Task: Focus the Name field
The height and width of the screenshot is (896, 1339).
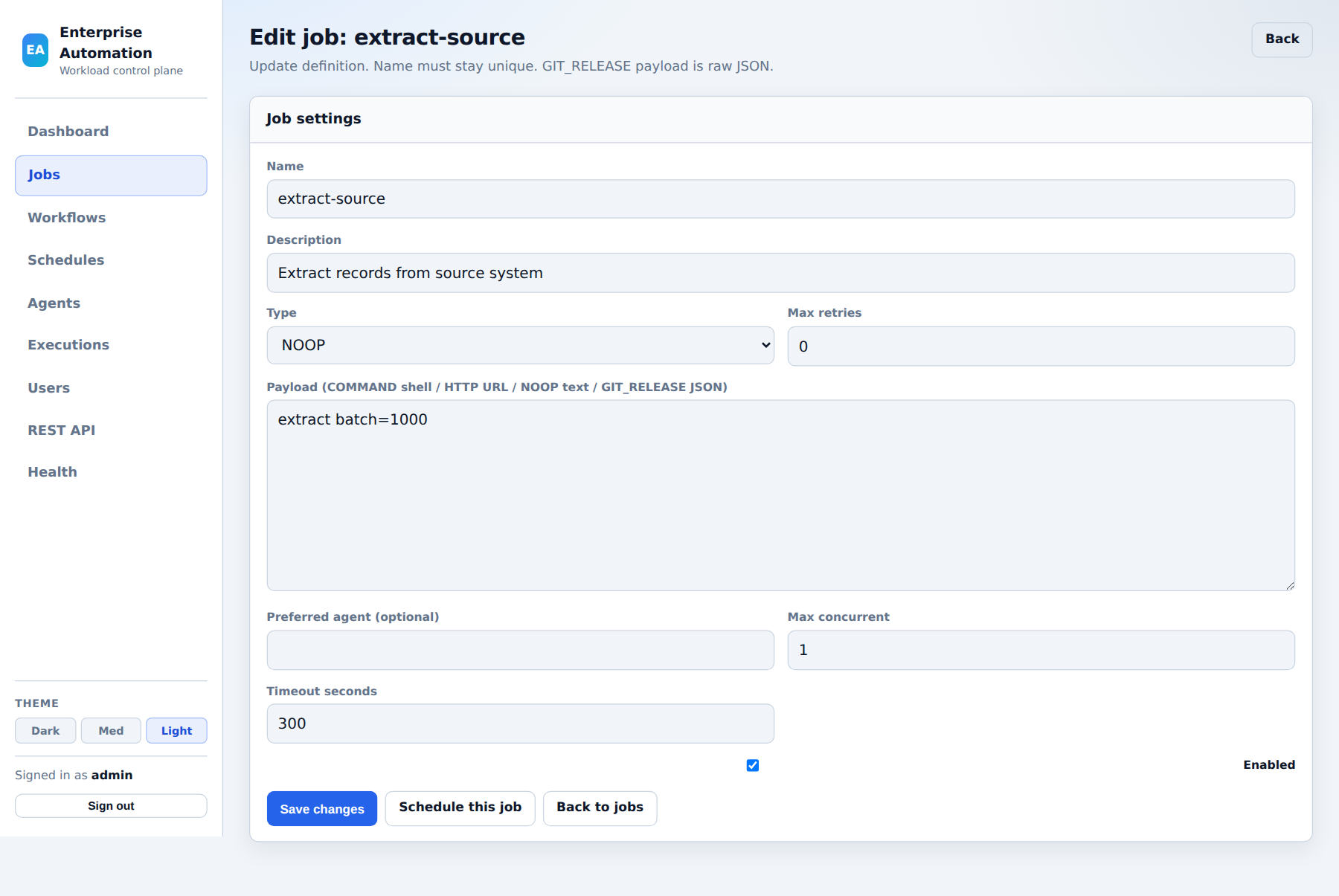Action: point(780,199)
